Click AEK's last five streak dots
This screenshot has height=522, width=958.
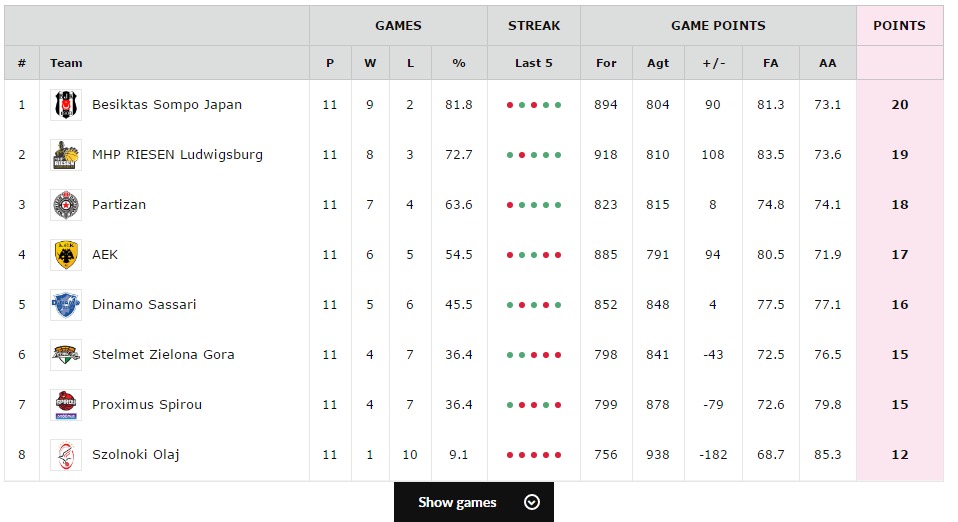[x=534, y=255]
